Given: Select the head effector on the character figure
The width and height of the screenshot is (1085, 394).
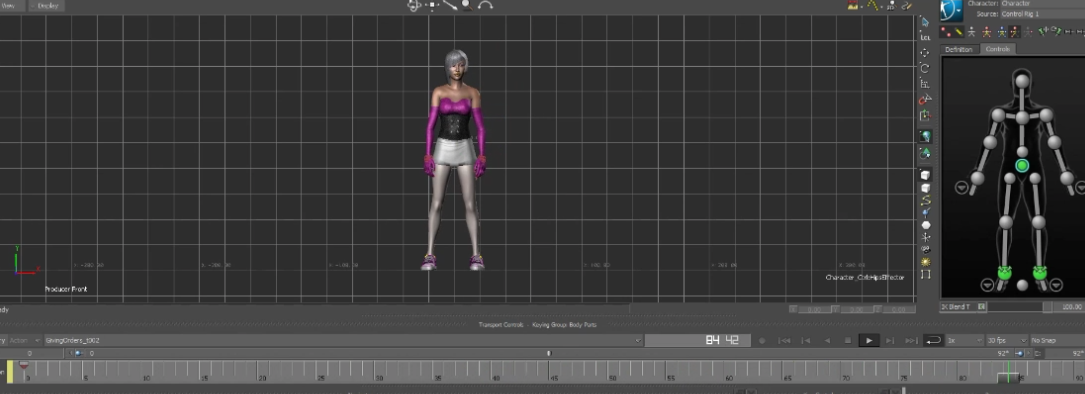Looking at the screenshot, I should (x=1022, y=82).
